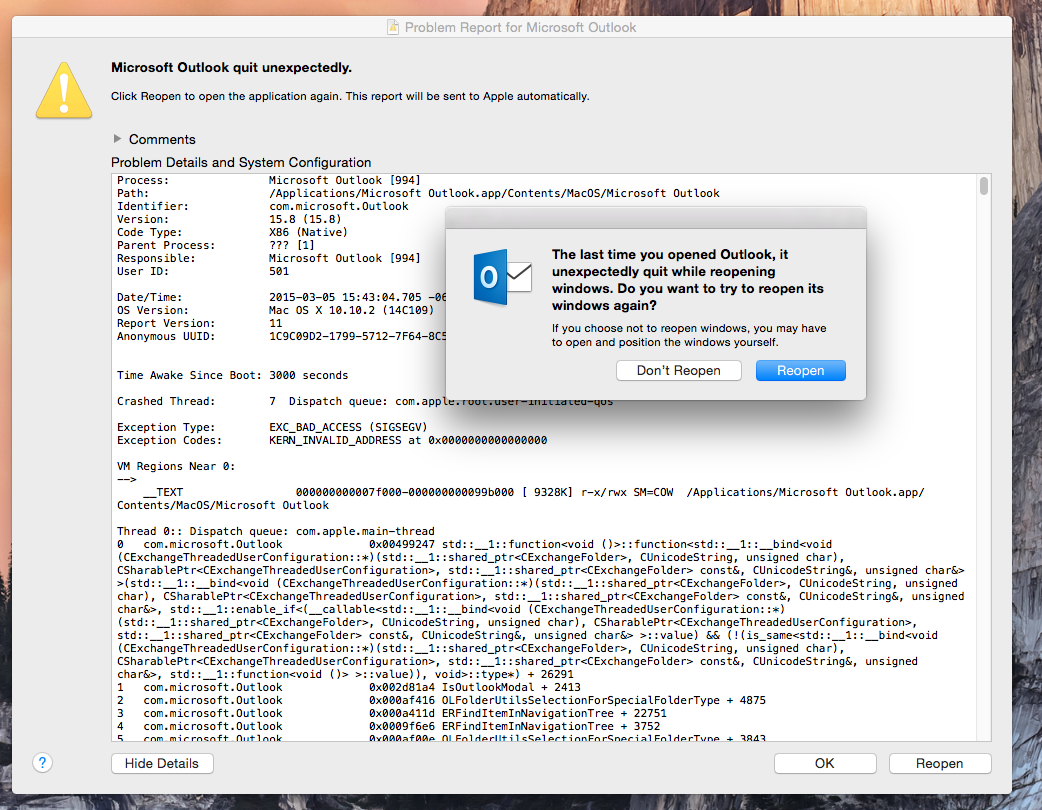This screenshot has width=1042, height=810.
Task: Expand the Comments disclosure triangle
Action: point(118,139)
